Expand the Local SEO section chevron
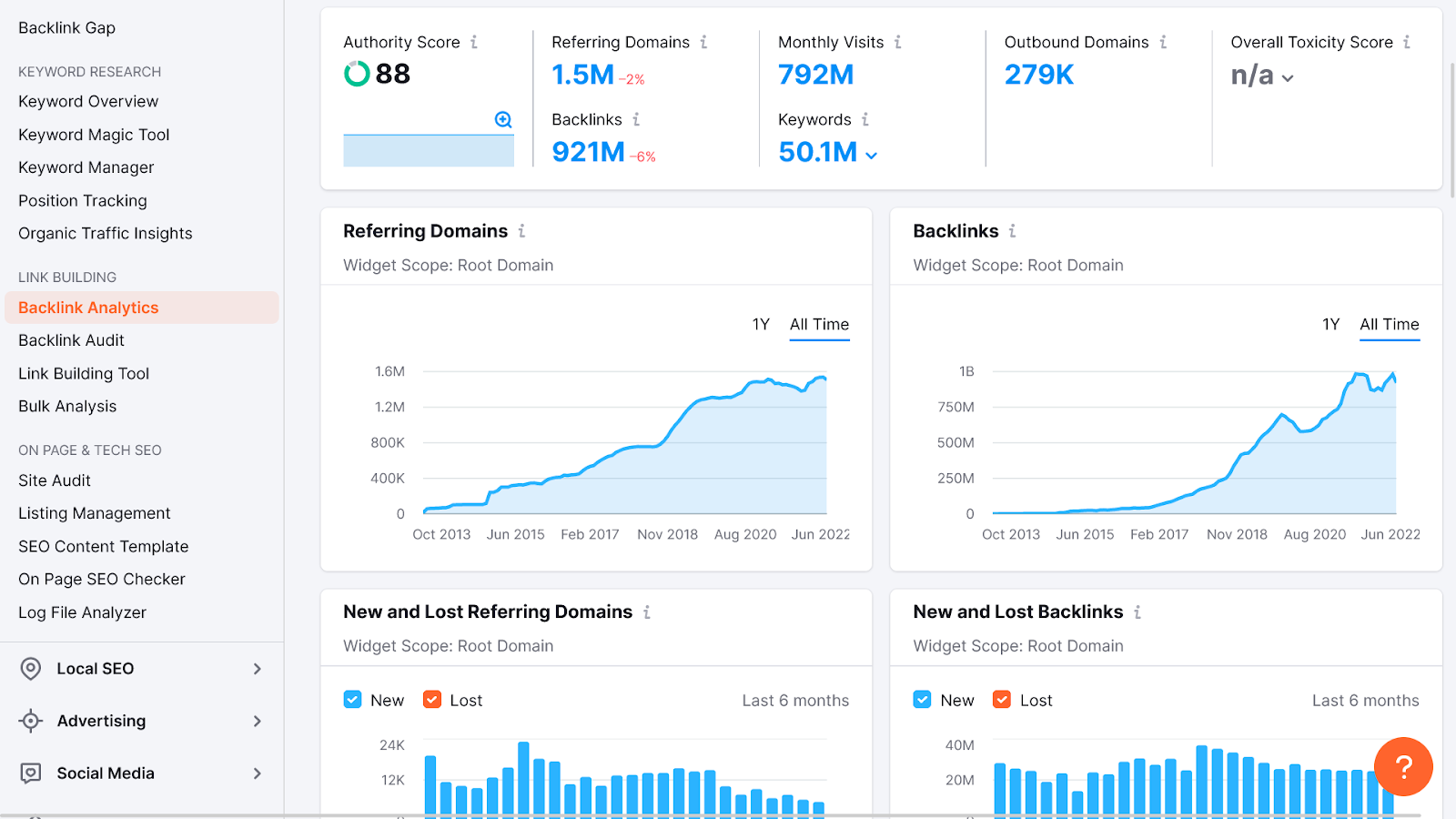 [x=258, y=669]
